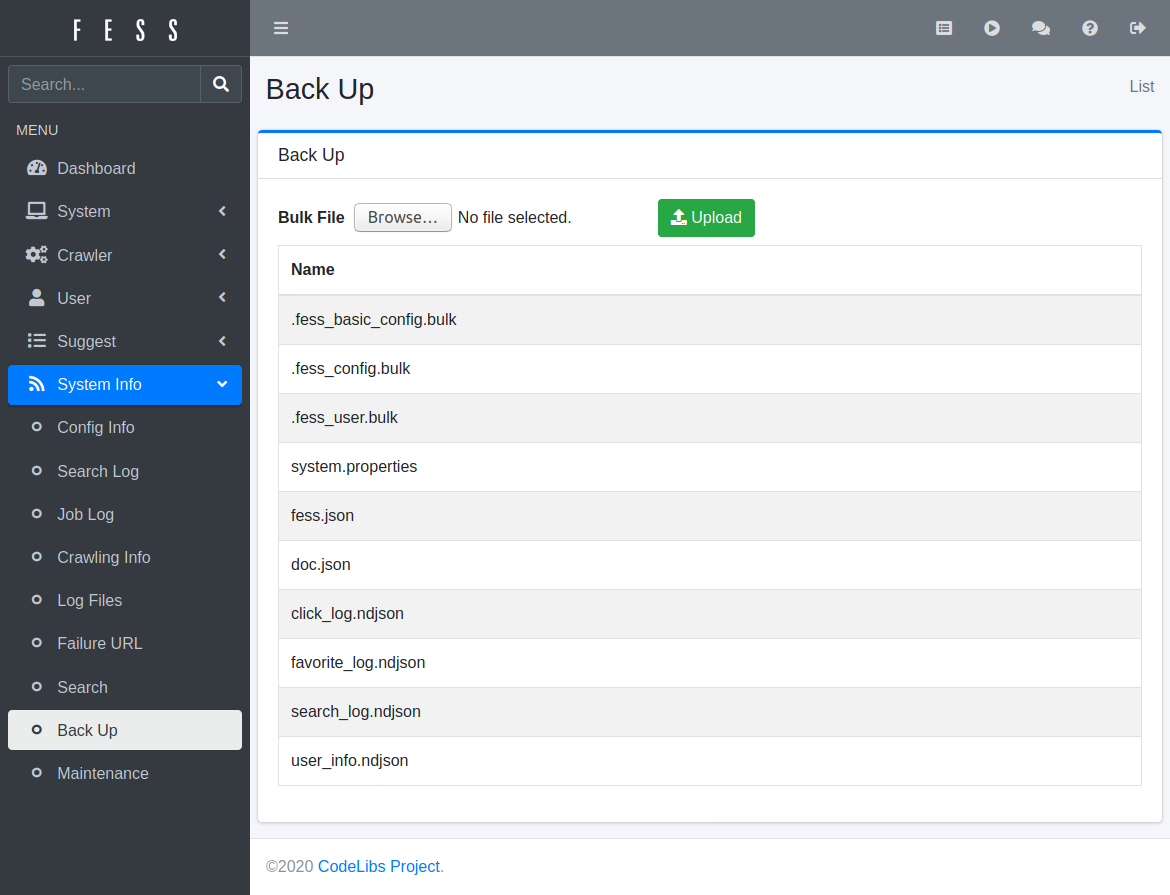Go to the Maintenance page

[x=103, y=773]
